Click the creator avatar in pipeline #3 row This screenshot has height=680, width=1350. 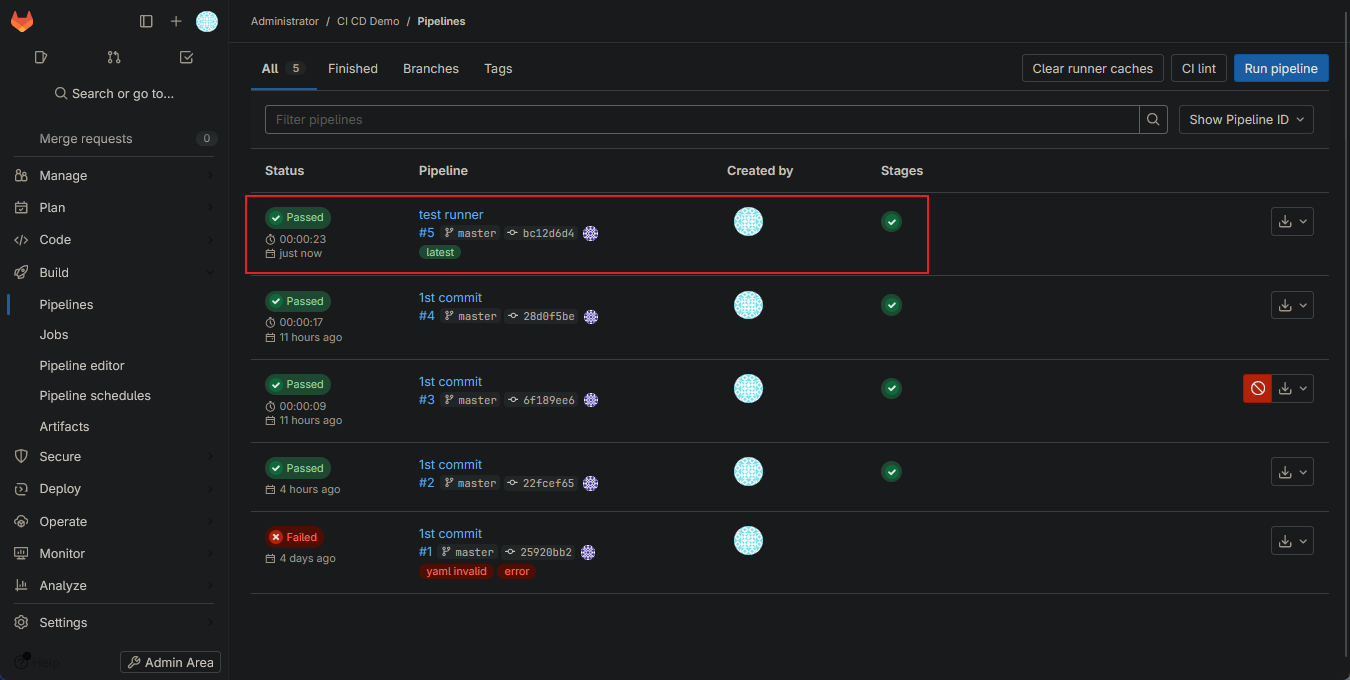pyautogui.click(x=748, y=388)
